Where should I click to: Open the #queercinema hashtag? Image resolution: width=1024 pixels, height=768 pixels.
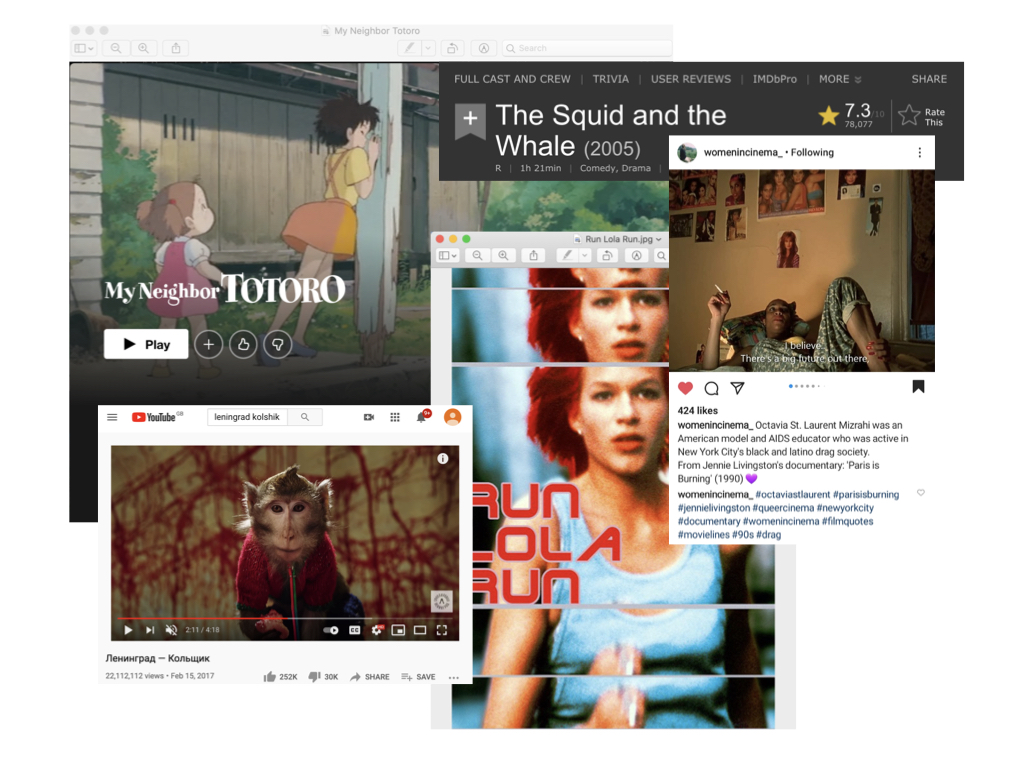tap(783, 508)
